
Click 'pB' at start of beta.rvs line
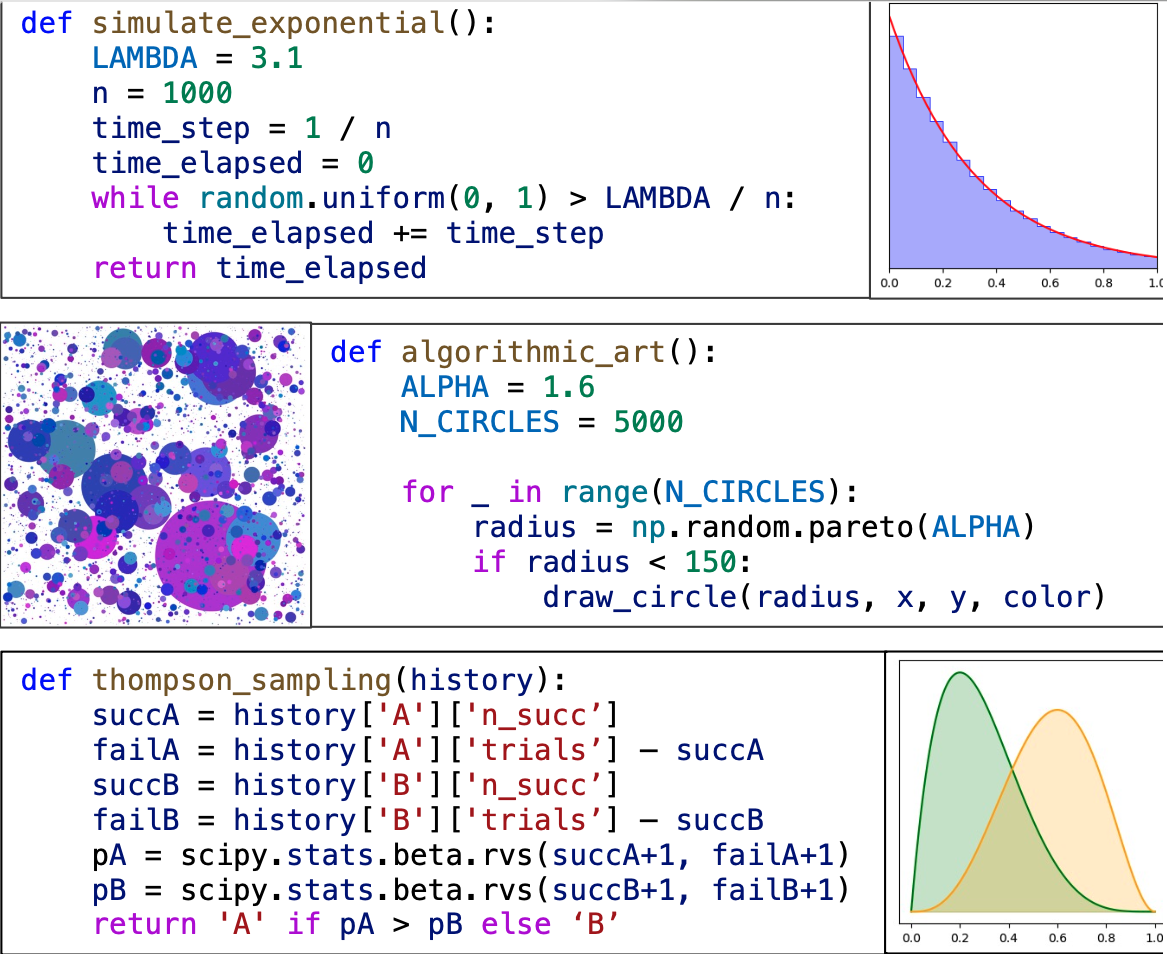click(109, 891)
